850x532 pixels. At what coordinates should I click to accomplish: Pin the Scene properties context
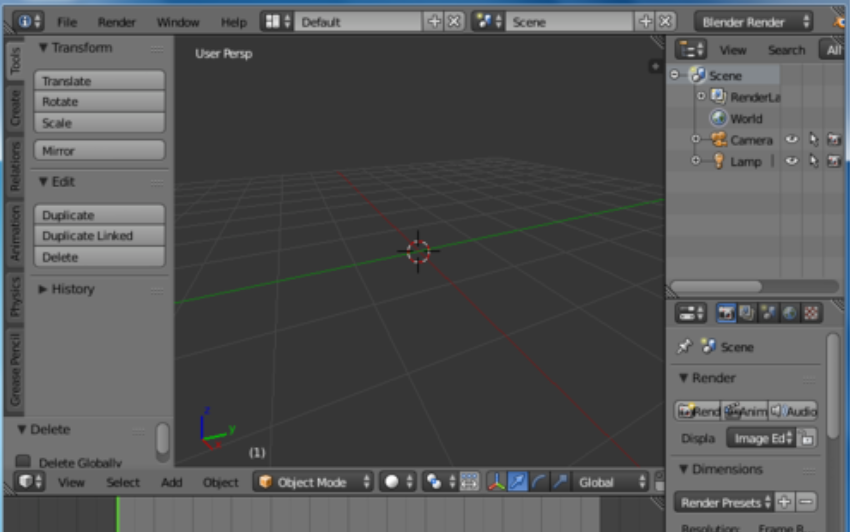pos(684,347)
